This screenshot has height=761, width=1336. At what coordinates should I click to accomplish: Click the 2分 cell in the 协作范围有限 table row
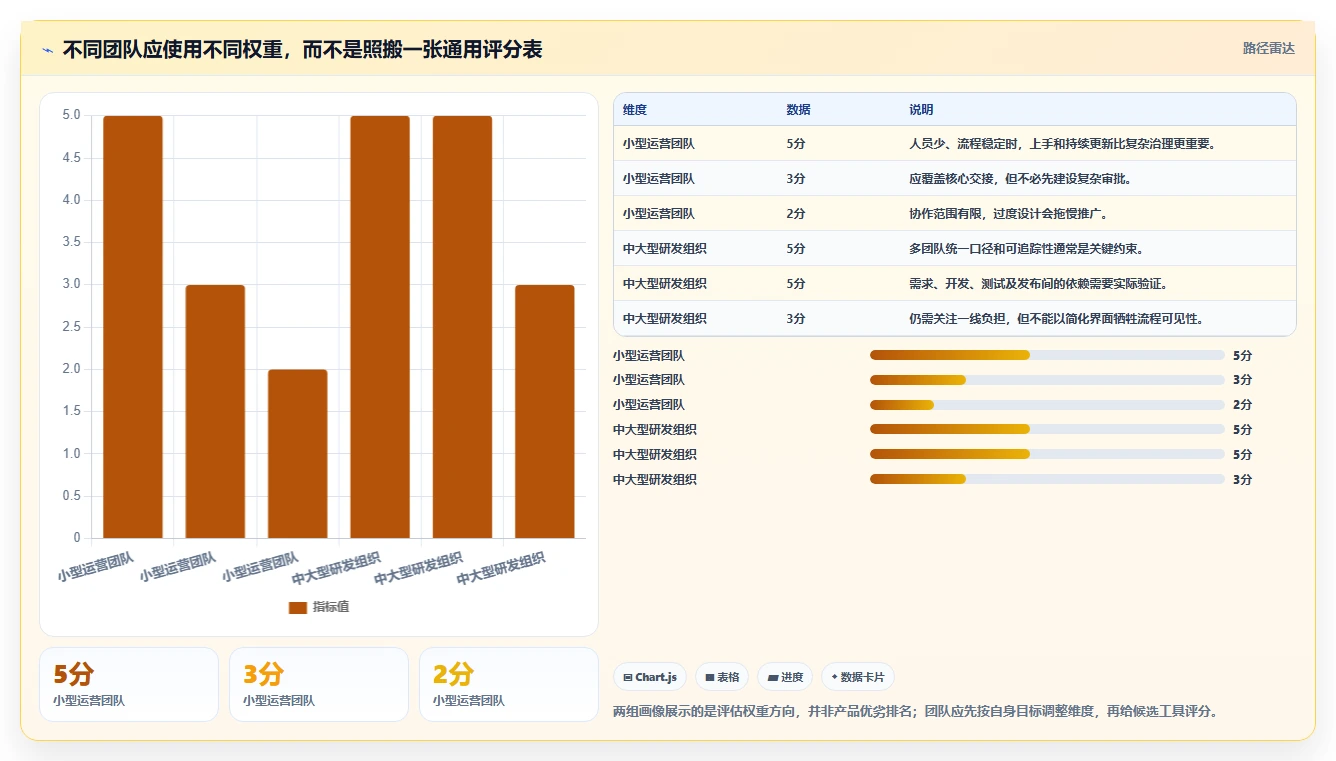point(796,214)
